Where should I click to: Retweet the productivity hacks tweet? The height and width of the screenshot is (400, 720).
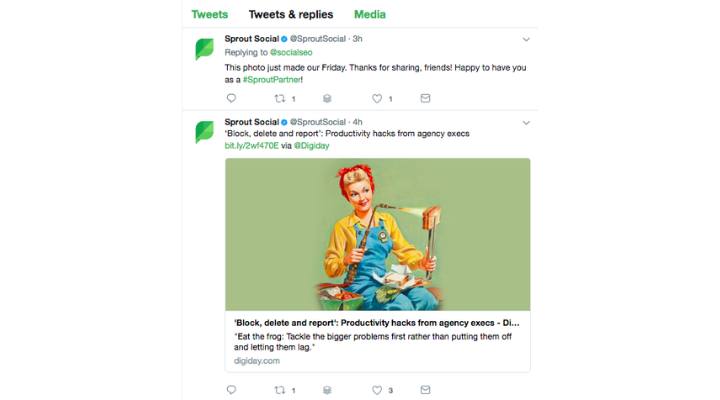click(x=280, y=390)
